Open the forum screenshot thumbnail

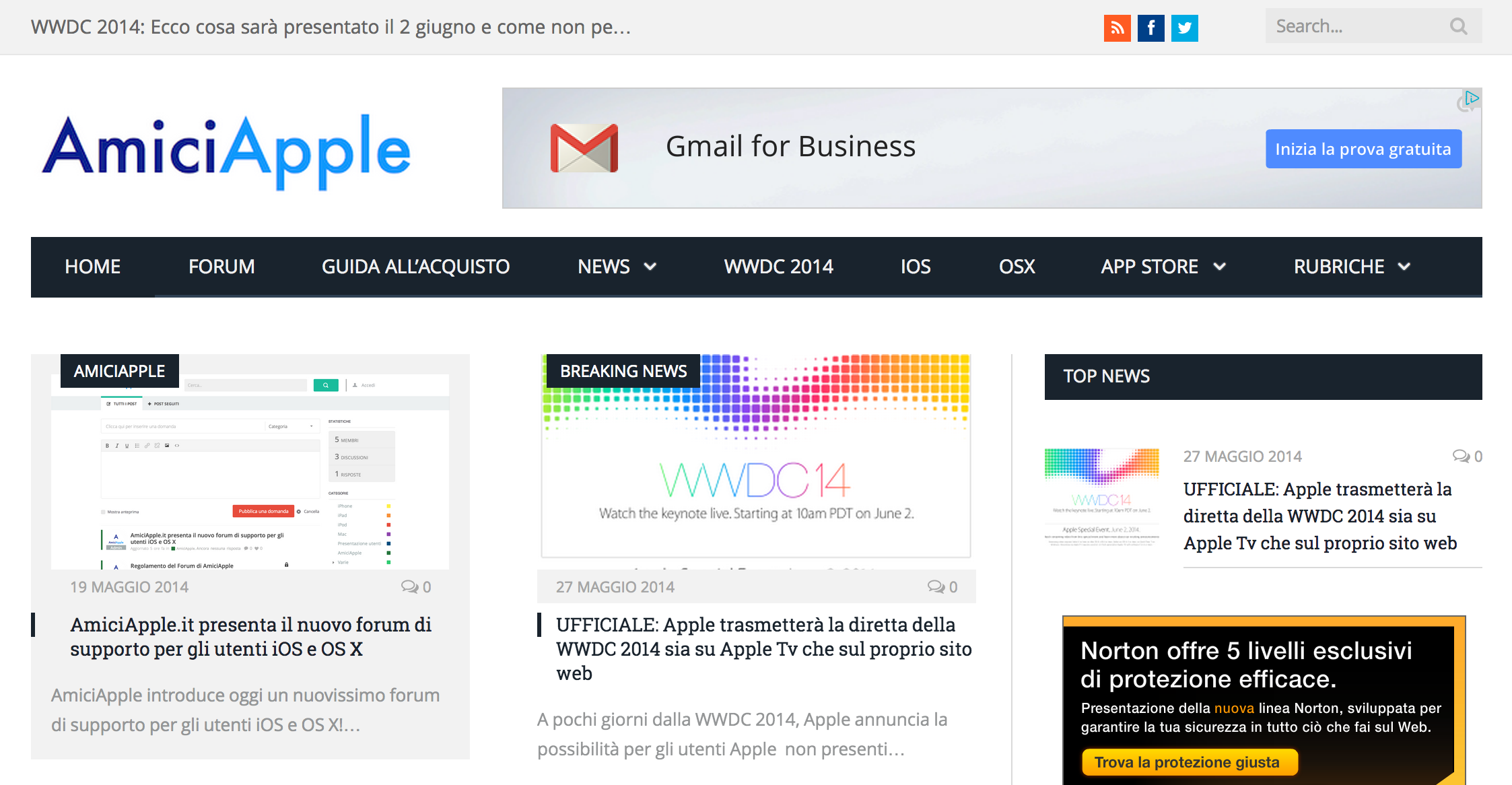coord(250,471)
